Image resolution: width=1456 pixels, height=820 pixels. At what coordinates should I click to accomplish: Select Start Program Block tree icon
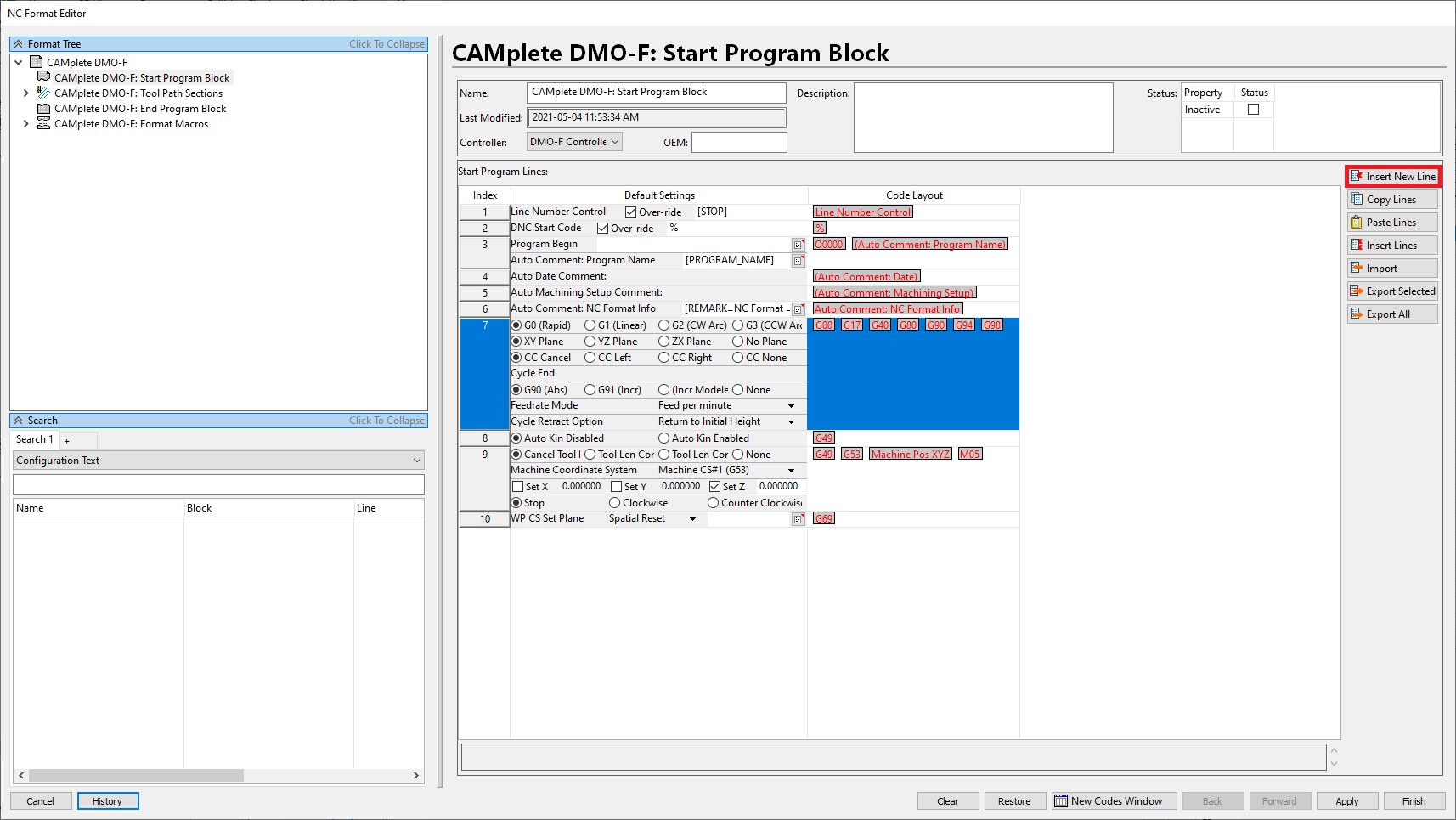[44, 77]
